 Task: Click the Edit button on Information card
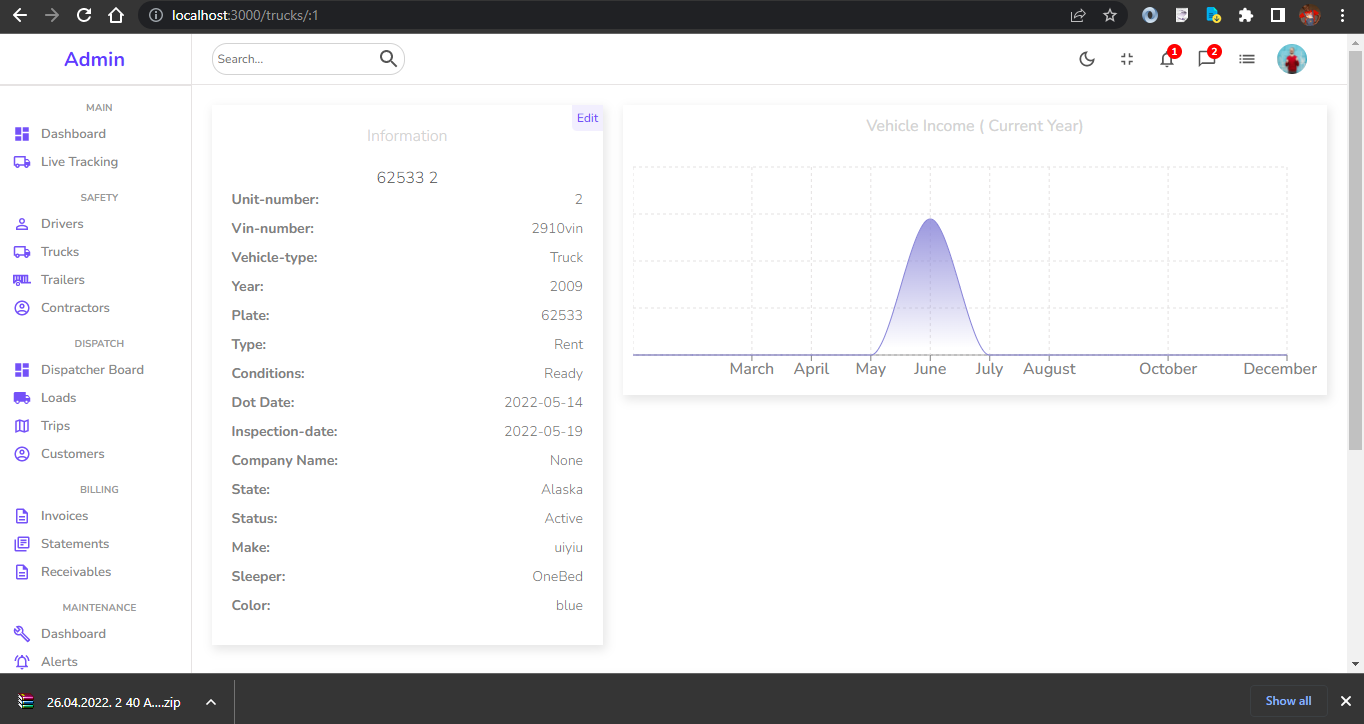[x=587, y=118]
